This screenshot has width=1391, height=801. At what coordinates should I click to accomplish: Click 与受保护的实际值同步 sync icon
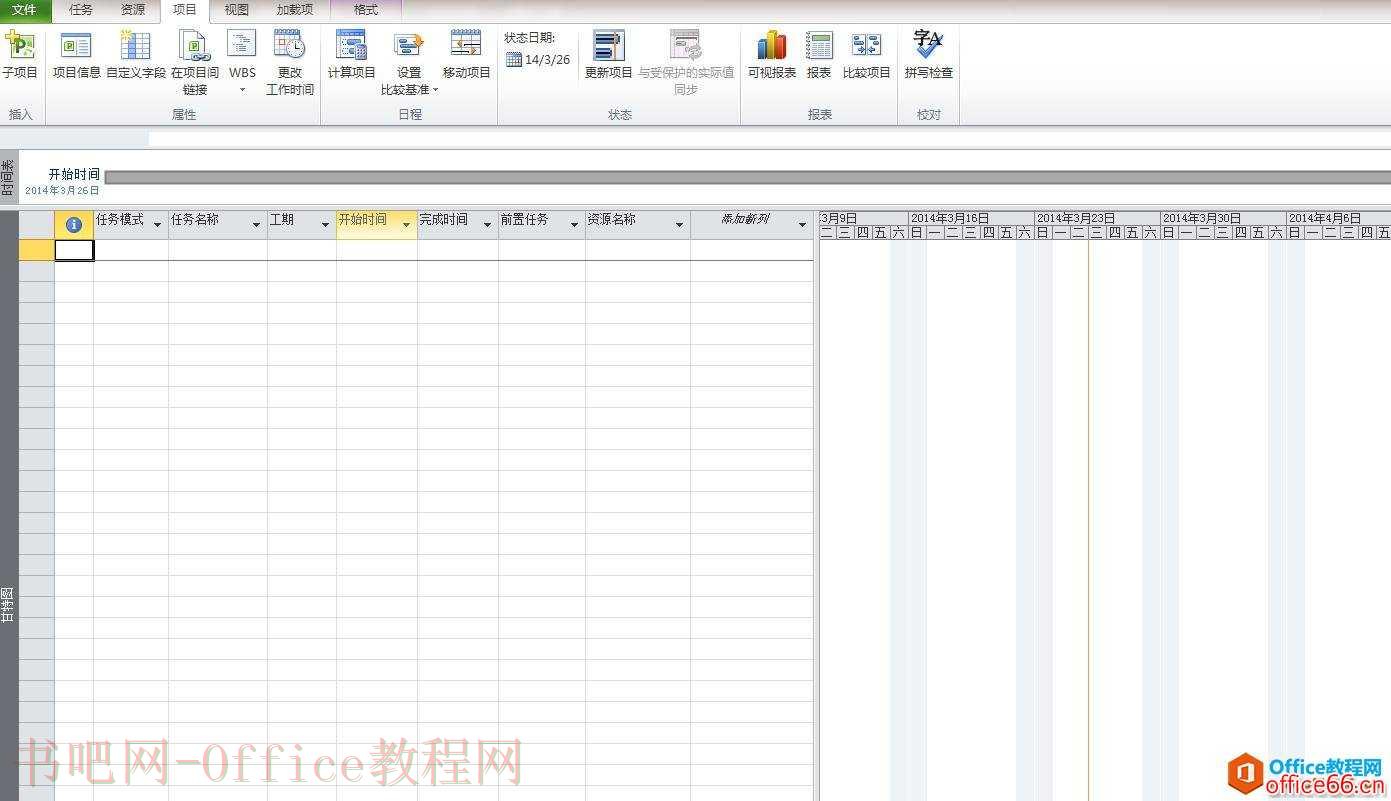686,63
